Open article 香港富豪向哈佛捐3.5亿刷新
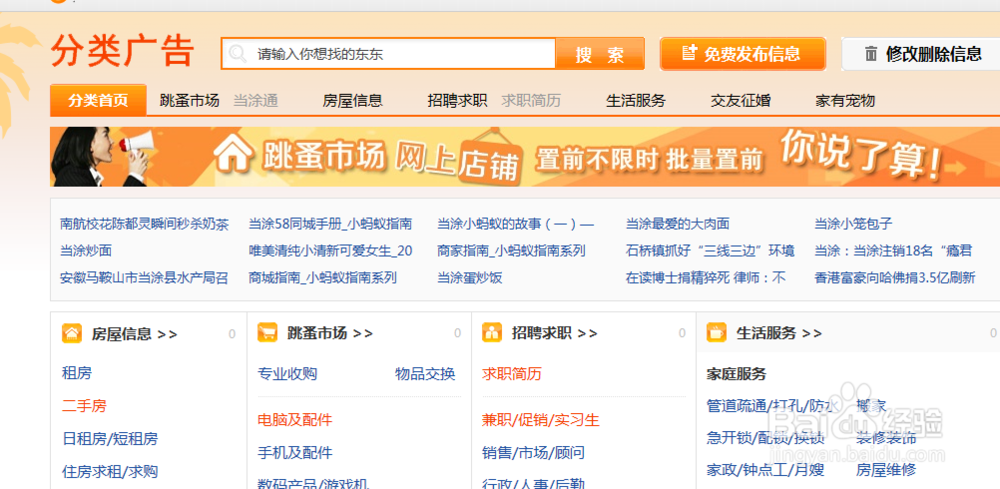This screenshot has width=1000, height=489. pos(895,277)
